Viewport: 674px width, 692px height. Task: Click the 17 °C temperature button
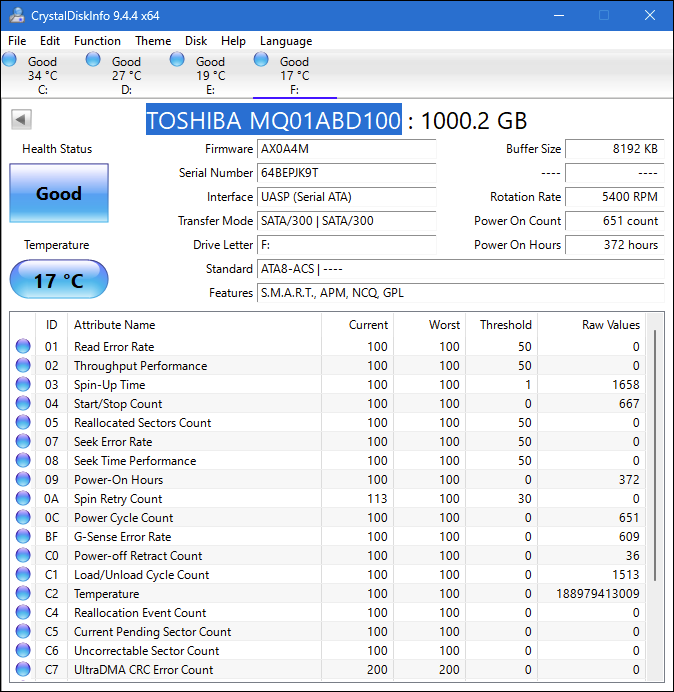59,279
